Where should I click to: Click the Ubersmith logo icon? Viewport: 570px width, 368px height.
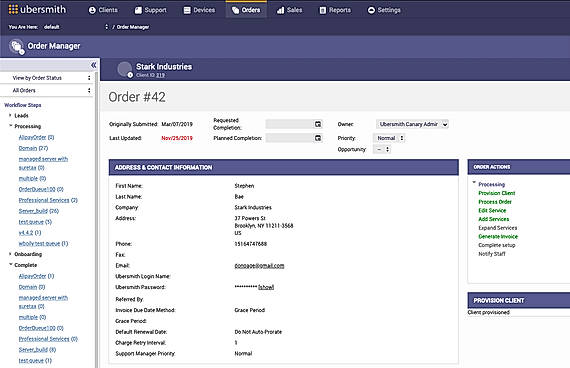(x=13, y=9)
